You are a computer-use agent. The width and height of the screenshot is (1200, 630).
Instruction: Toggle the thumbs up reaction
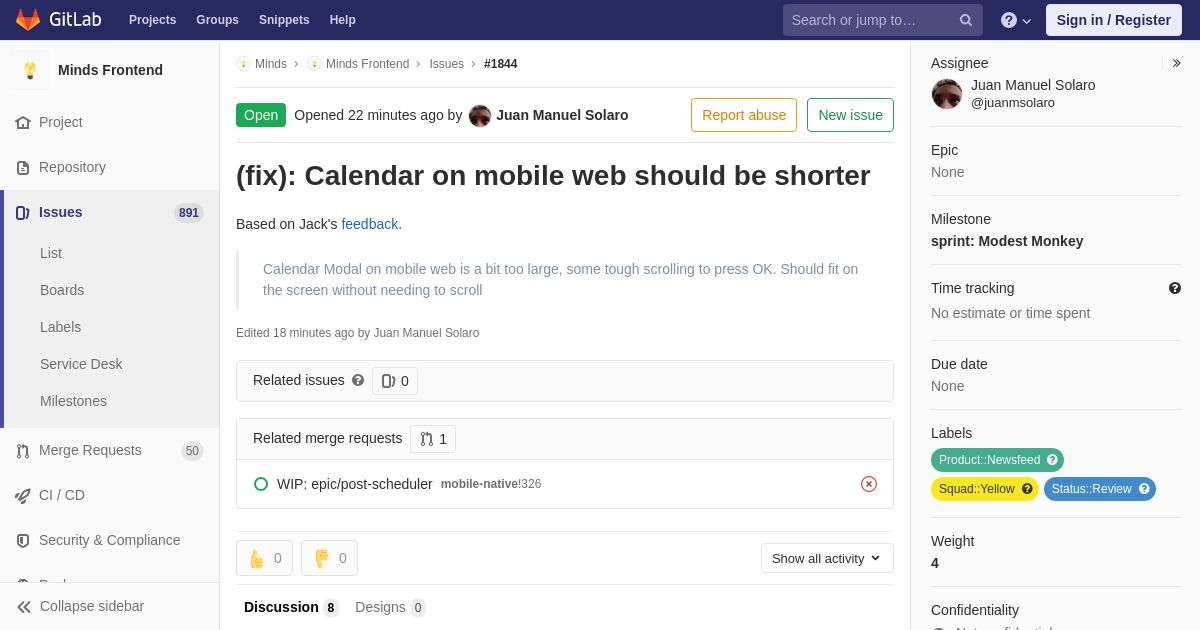(x=264, y=558)
